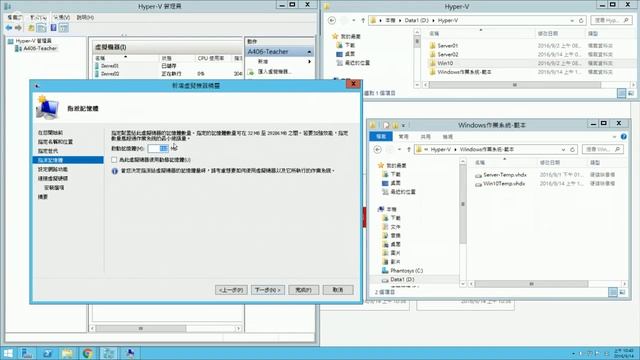This screenshot has width=640, height=360.
Task: Switch to details view in Hyper-V Explorer
Action: pyautogui.click(x=621, y=93)
